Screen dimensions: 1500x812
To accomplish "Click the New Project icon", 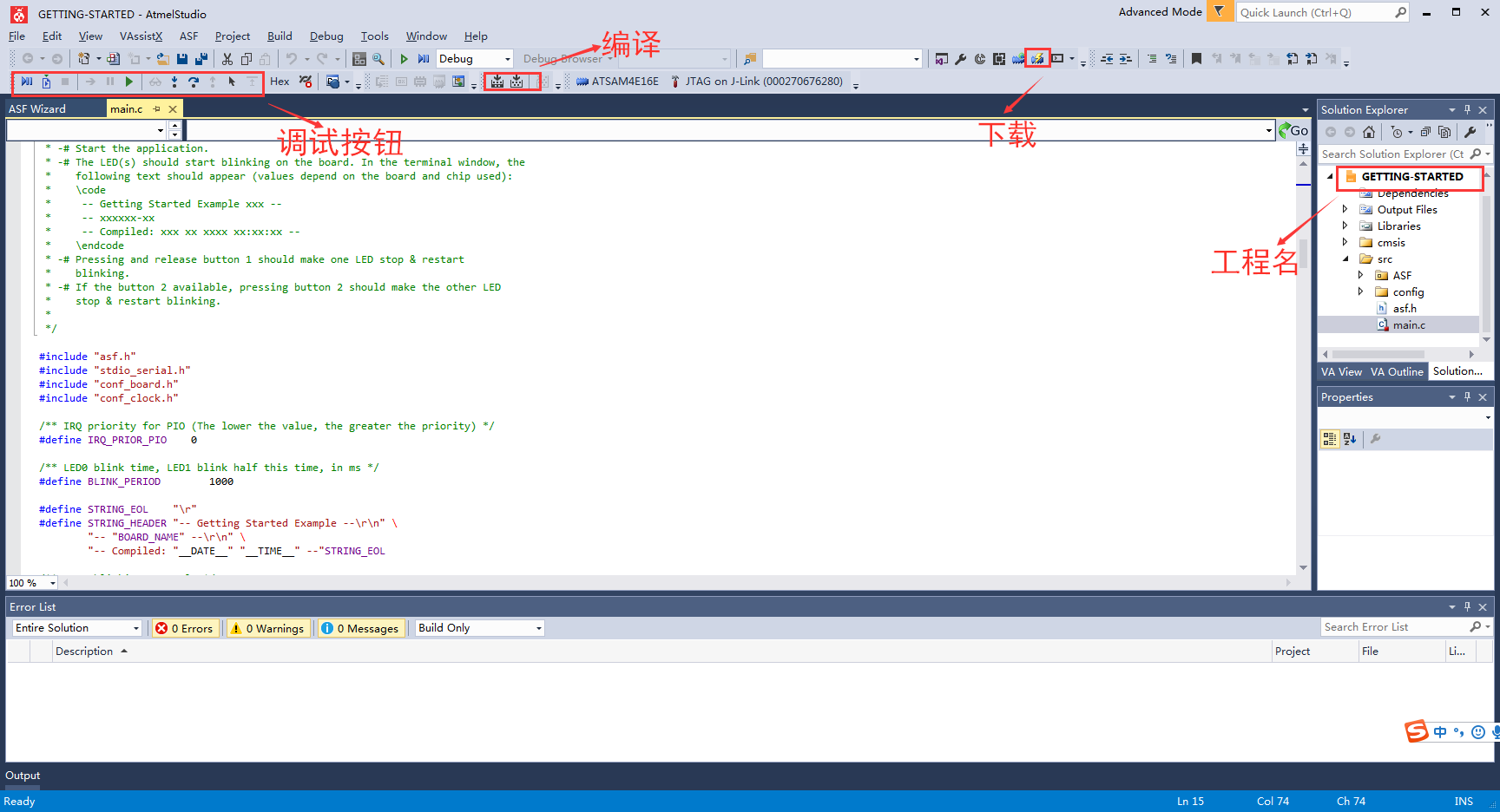I will tap(84, 59).
